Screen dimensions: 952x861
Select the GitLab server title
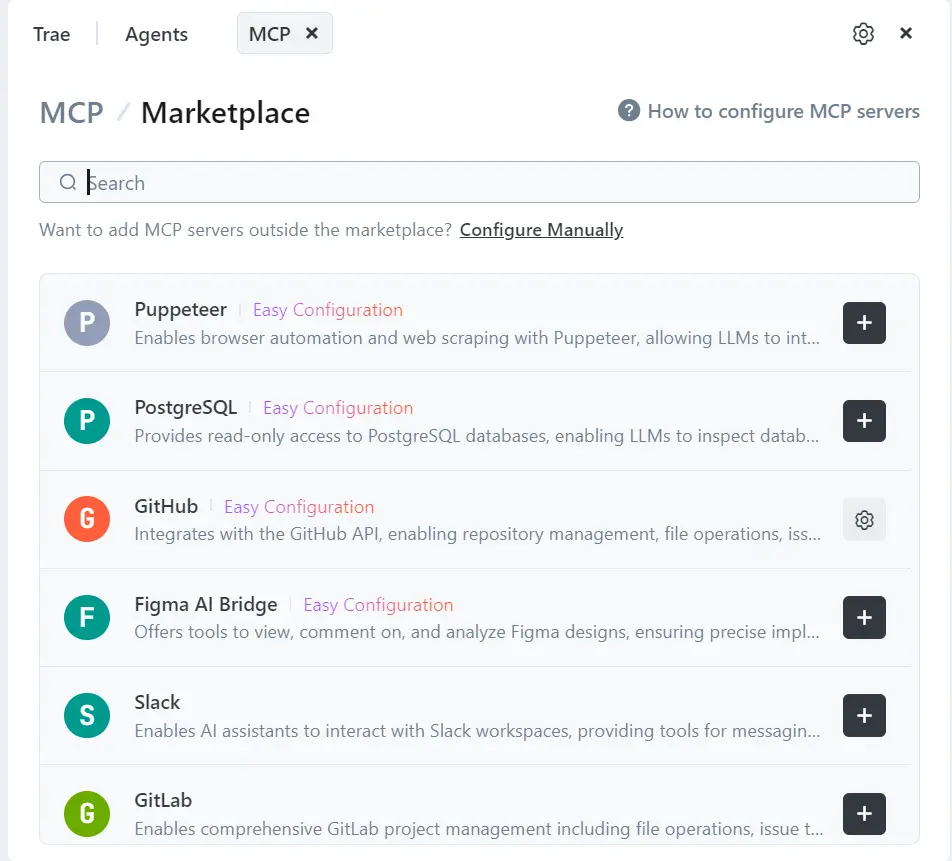163,801
